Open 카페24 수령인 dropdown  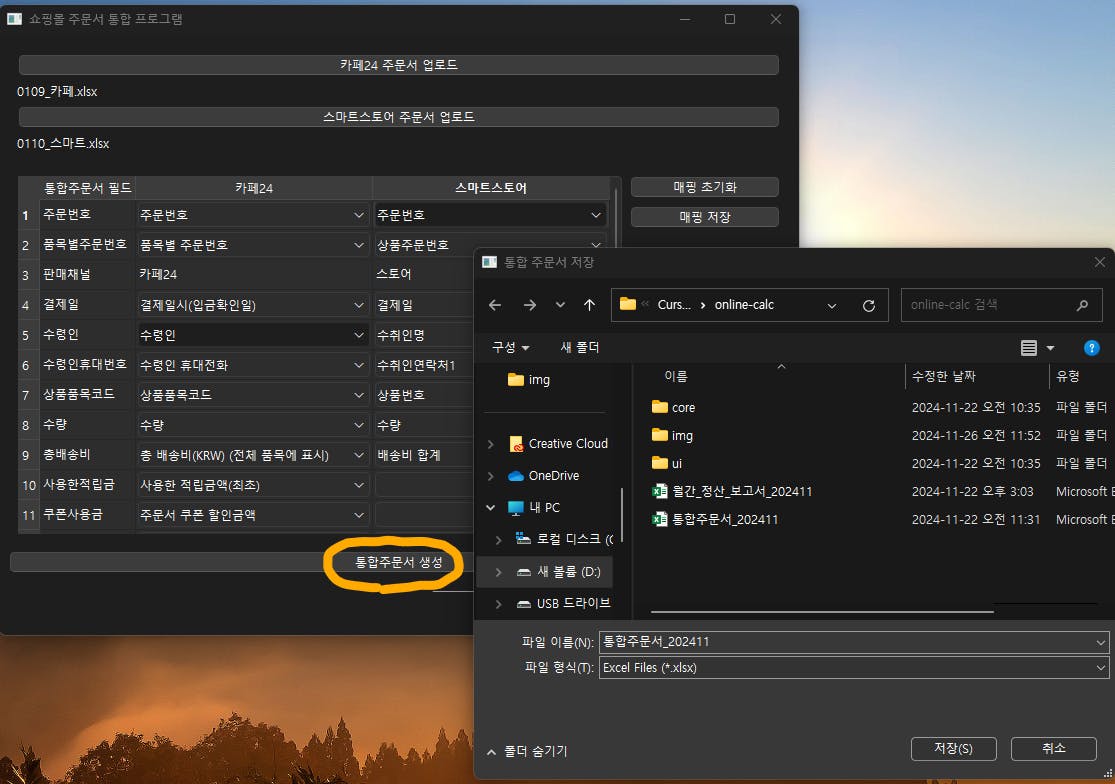pos(252,335)
